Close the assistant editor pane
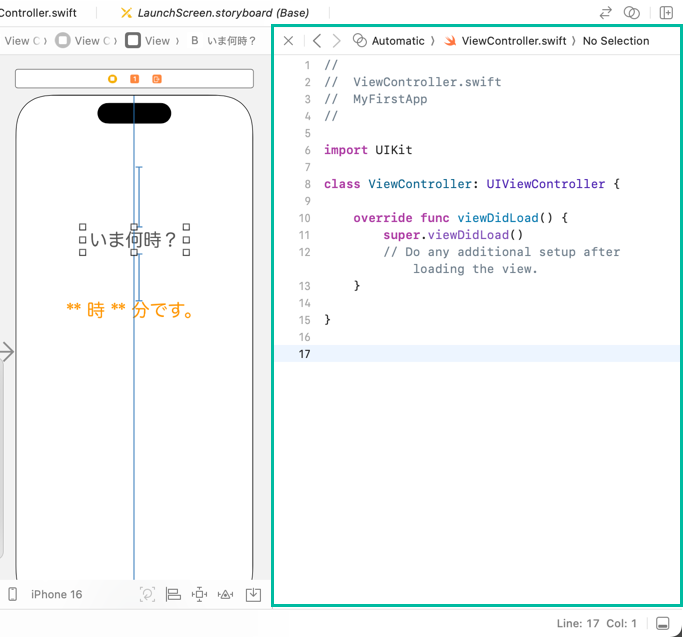The height and width of the screenshot is (637, 683). (x=288, y=41)
